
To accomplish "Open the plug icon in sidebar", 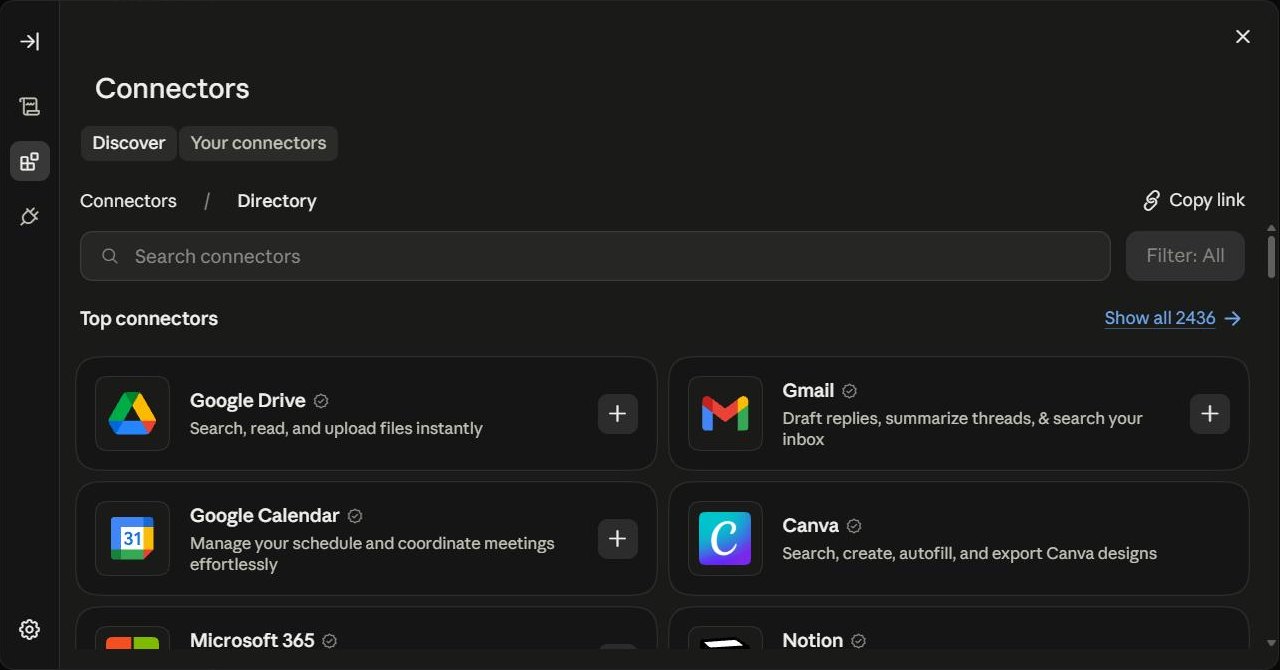I will point(29,216).
